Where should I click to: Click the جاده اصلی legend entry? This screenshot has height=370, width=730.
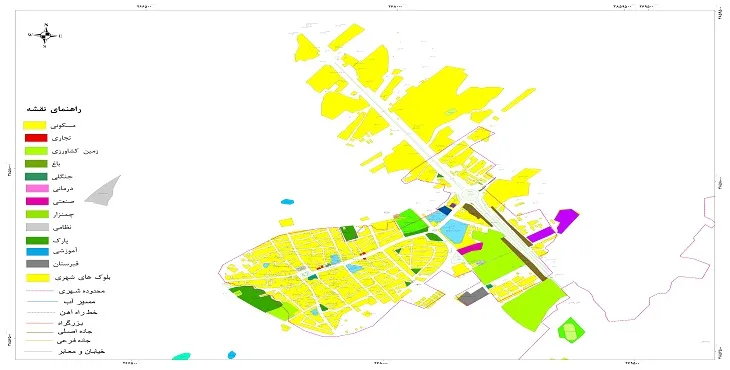[59, 332]
